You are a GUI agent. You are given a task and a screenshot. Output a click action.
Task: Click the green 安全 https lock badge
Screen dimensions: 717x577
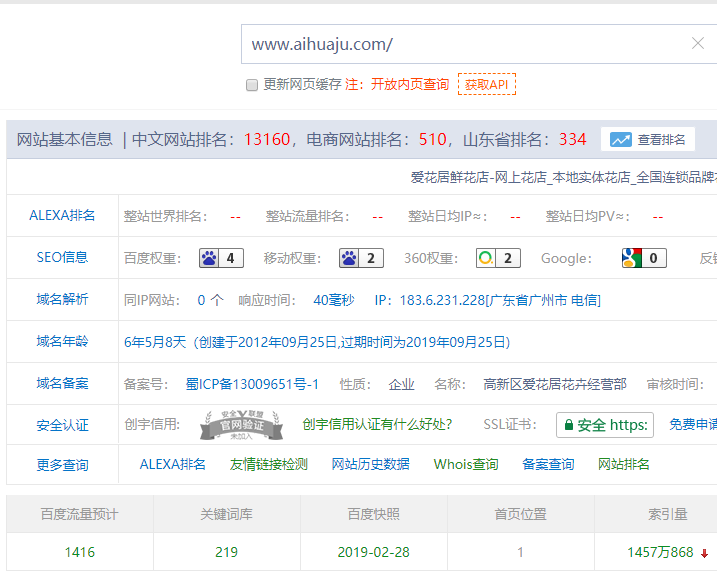pos(604,425)
